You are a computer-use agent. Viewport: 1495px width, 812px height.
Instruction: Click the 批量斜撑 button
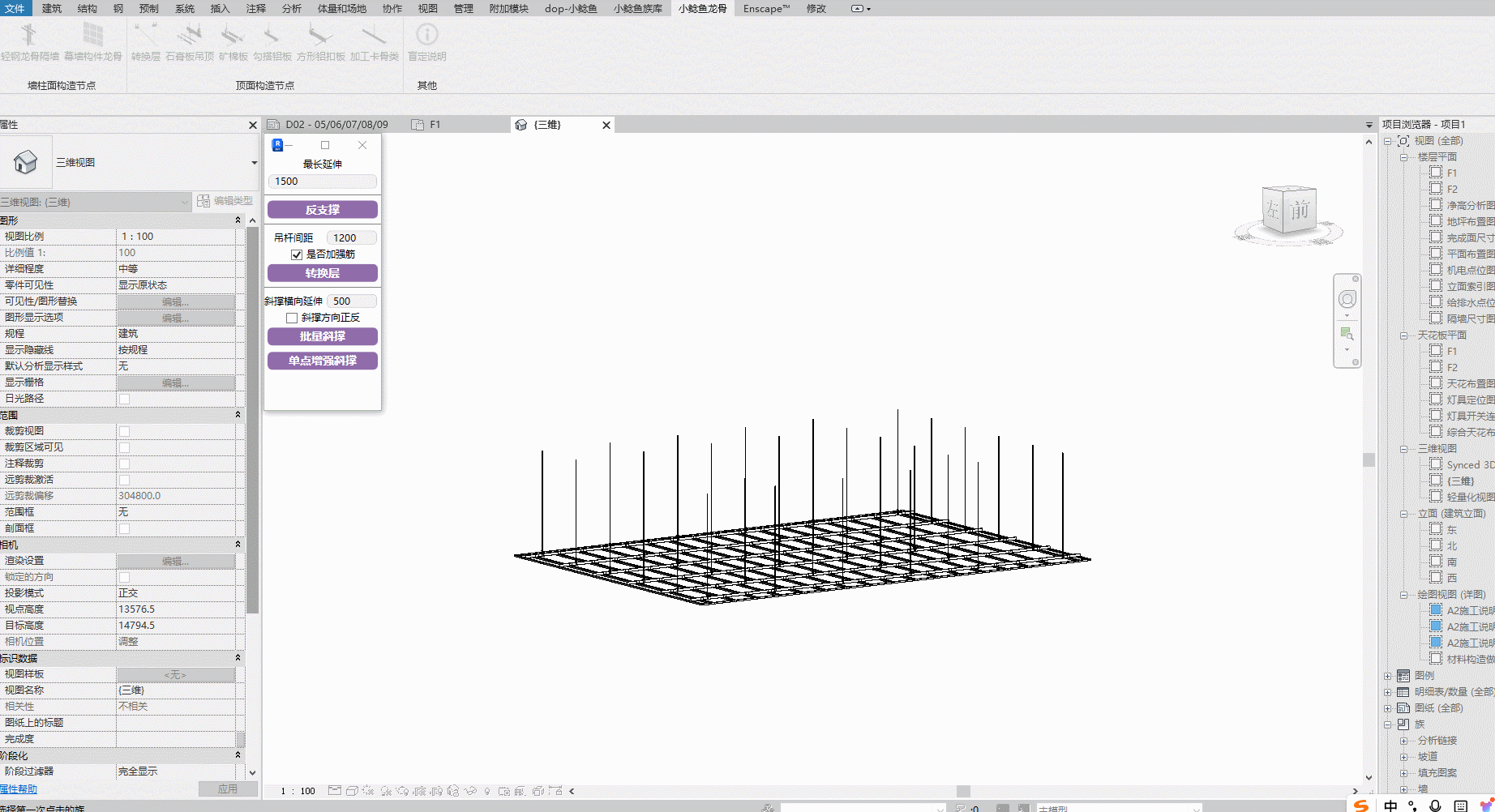click(322, 336)
